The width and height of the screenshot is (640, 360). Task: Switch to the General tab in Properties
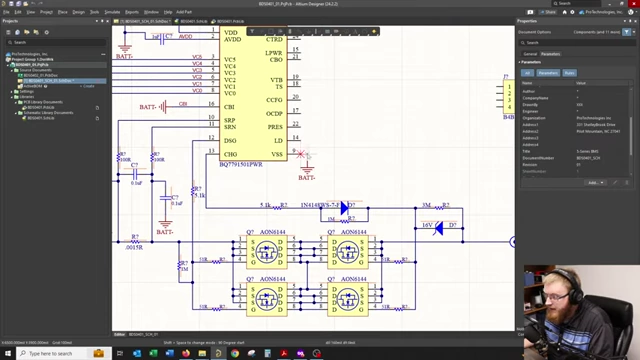point(530,54)
